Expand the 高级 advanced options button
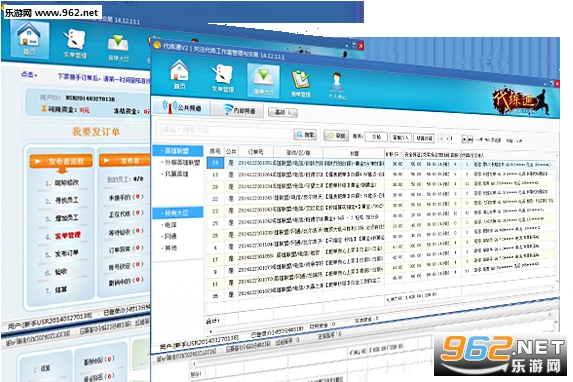The image size is (573, 382). 283,112
